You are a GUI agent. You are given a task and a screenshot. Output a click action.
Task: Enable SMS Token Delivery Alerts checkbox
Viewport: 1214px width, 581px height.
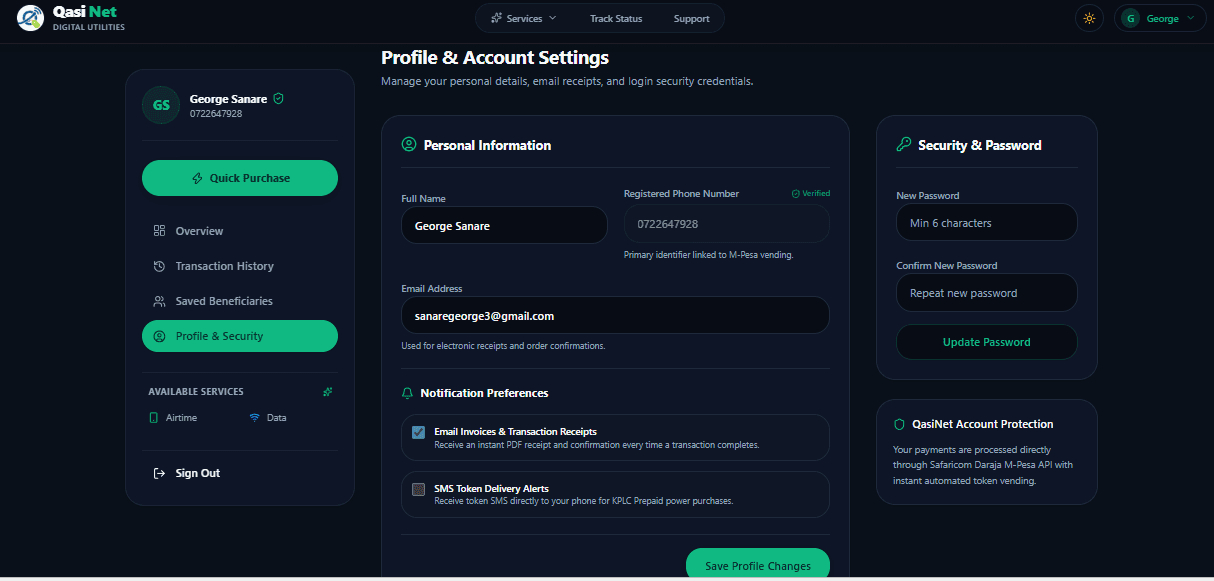point(418,490)
